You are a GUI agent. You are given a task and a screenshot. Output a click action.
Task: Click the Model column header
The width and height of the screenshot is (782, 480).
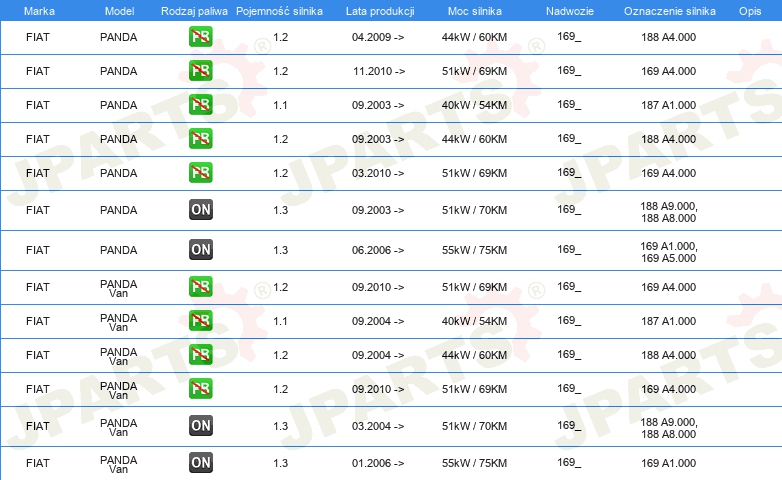(x=119, y=11)
